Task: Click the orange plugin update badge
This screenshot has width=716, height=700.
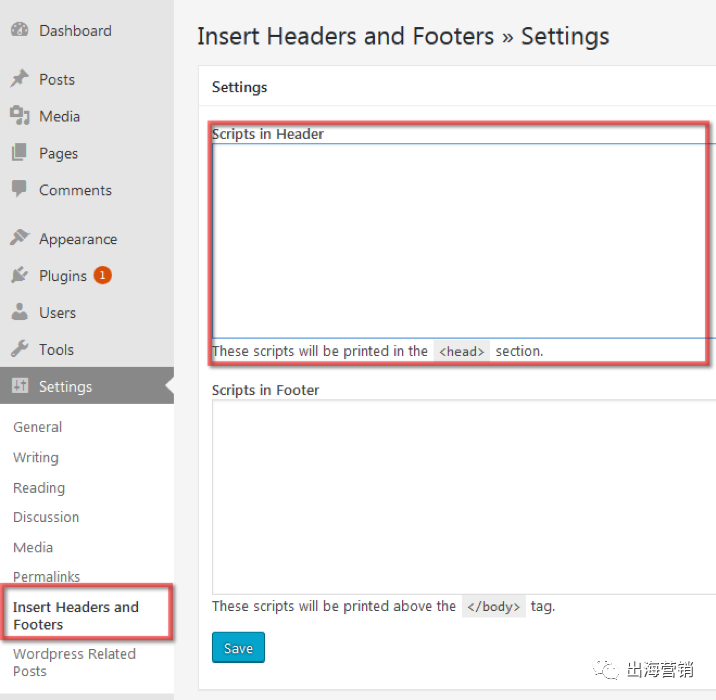Action: coord(103,275)
